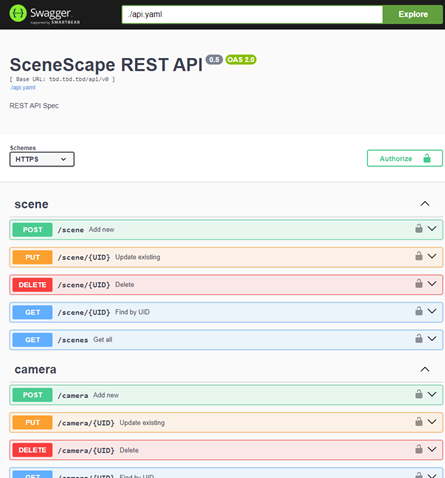Viewport: 445px width, 478px height.
Task: Click the Authorize button
Action: click(x=405, y=158)
